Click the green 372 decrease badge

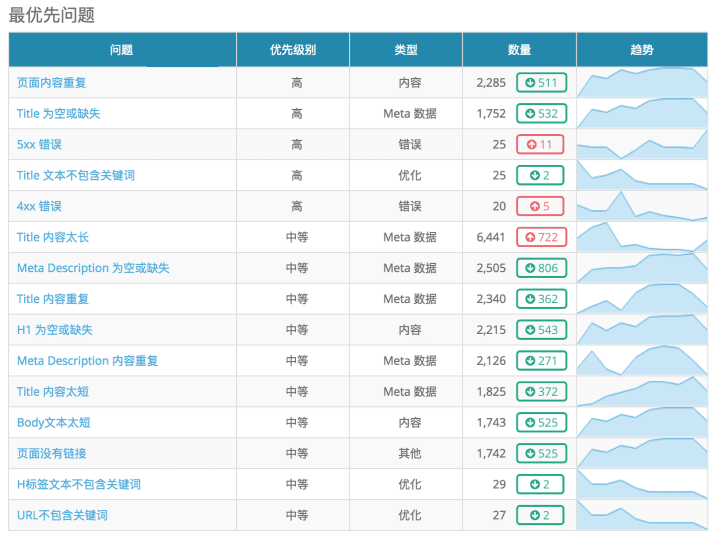[541, 392]
